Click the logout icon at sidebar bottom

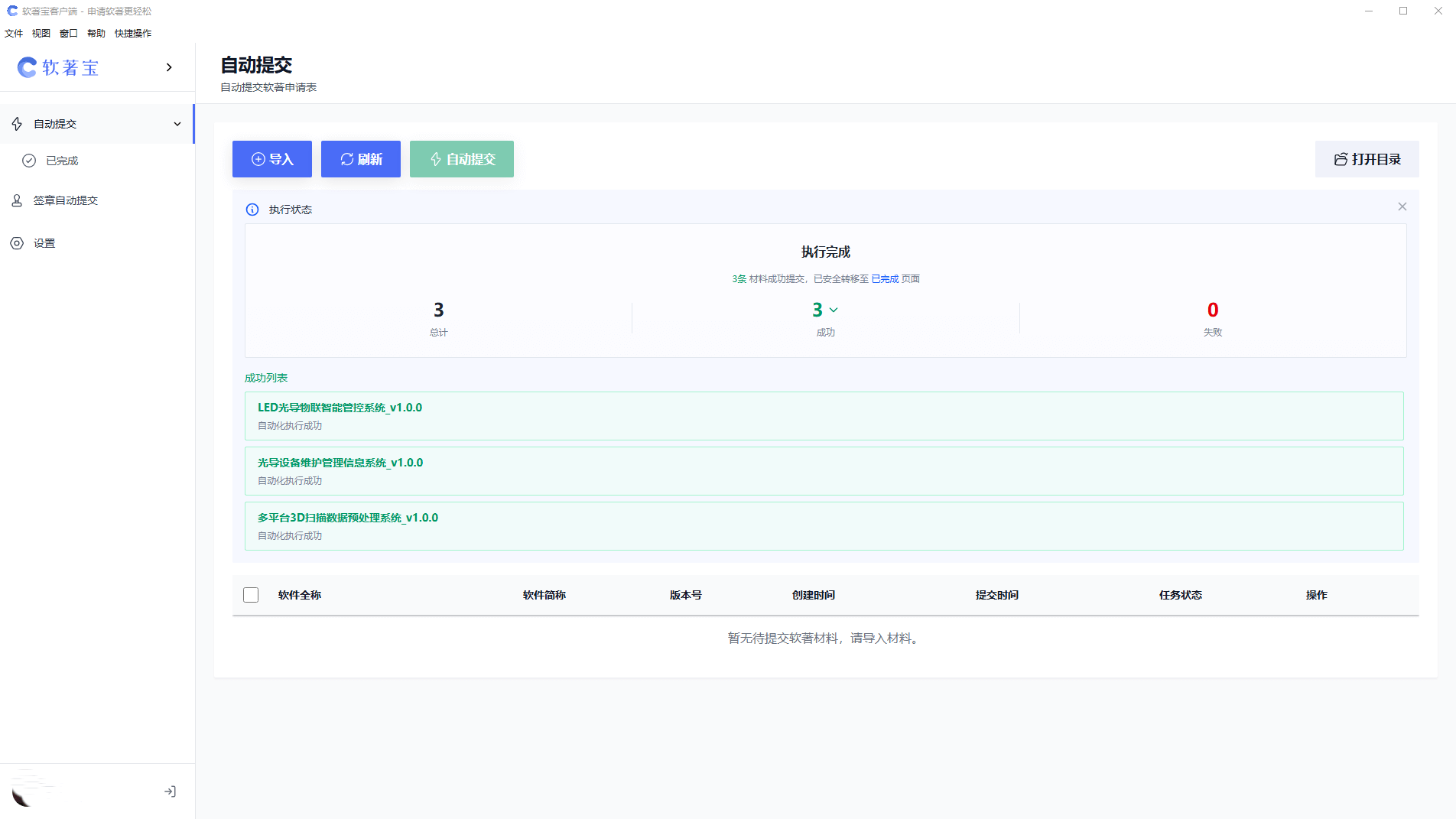(x=170, y=791)
